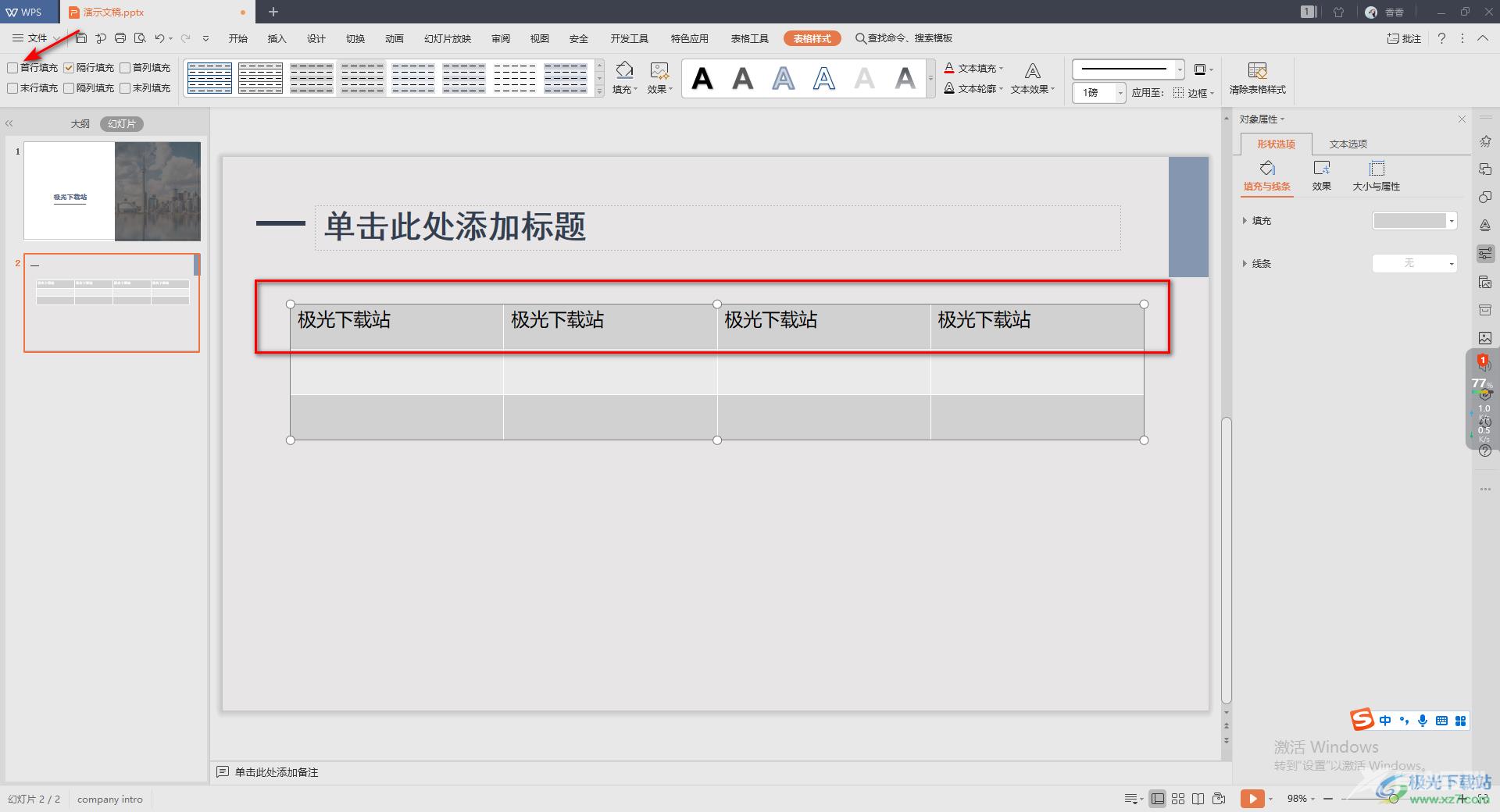This screenshot has width=1500, height=812.
Task: Click the fit-to-window zoom icon
Action: pyautogui.click(x=1484, y=799)
